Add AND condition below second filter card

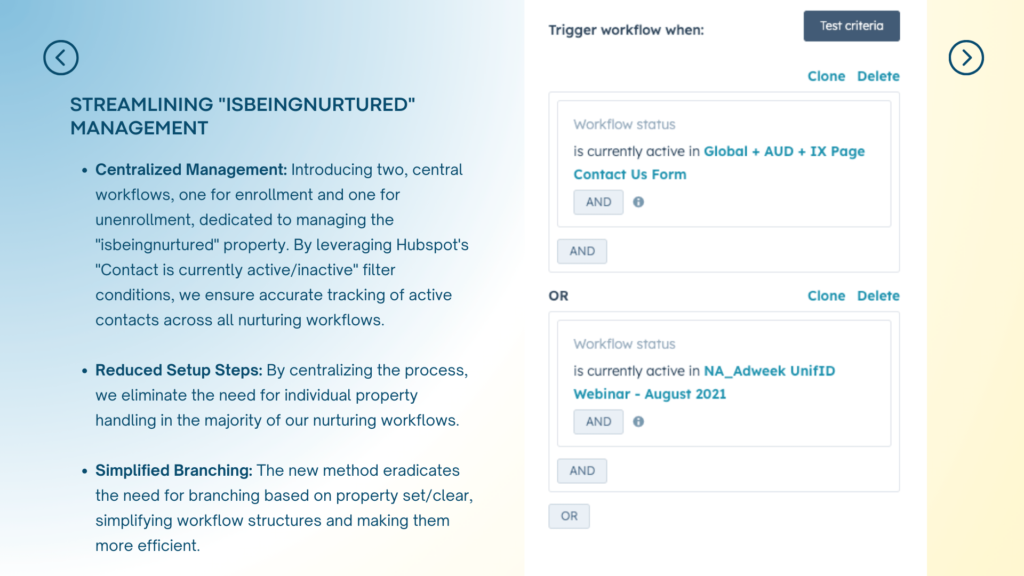click(582, 471)
